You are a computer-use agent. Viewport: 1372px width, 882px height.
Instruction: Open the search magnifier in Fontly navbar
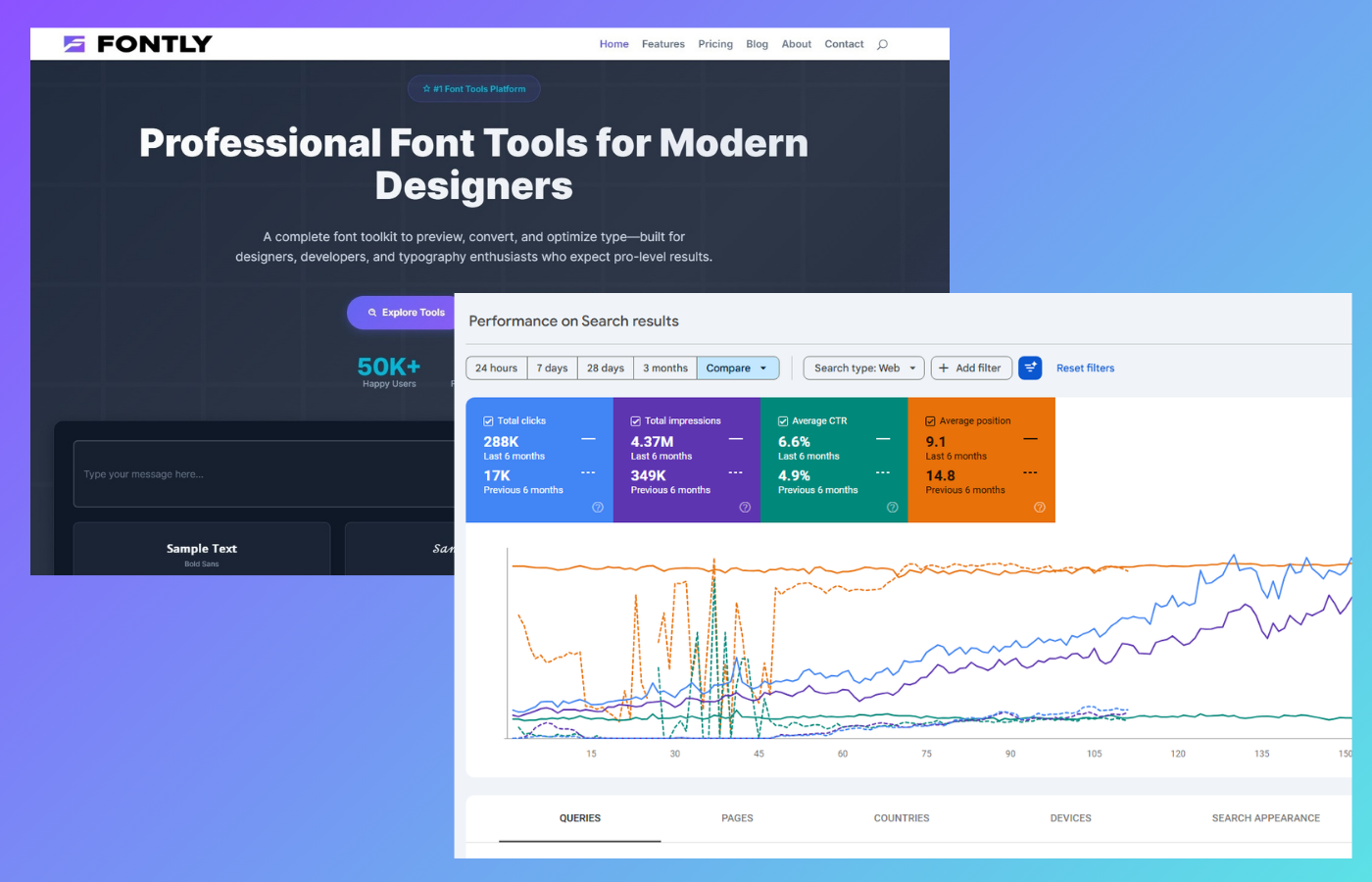pos(882,44)
